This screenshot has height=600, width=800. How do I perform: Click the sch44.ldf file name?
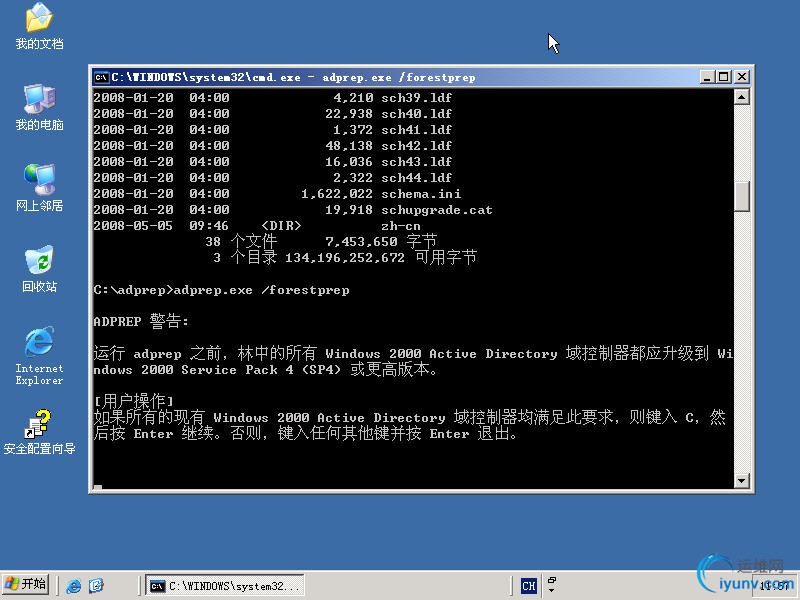click(416, 178)
